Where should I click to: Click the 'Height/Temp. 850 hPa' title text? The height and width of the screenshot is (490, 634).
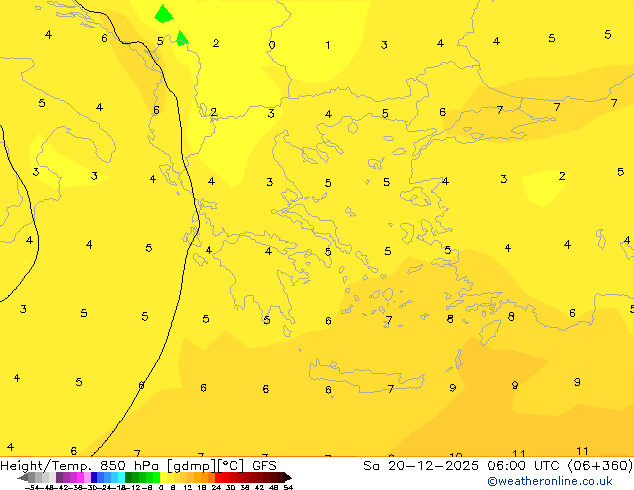[79, 466]
